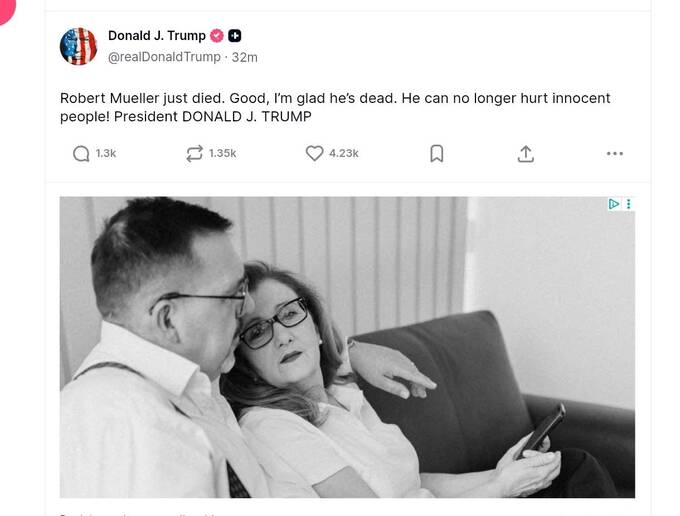This screenshot has width=680, height=516.
Task: Click the Donald J. Trump display name
Action: (x=156, y=36)
